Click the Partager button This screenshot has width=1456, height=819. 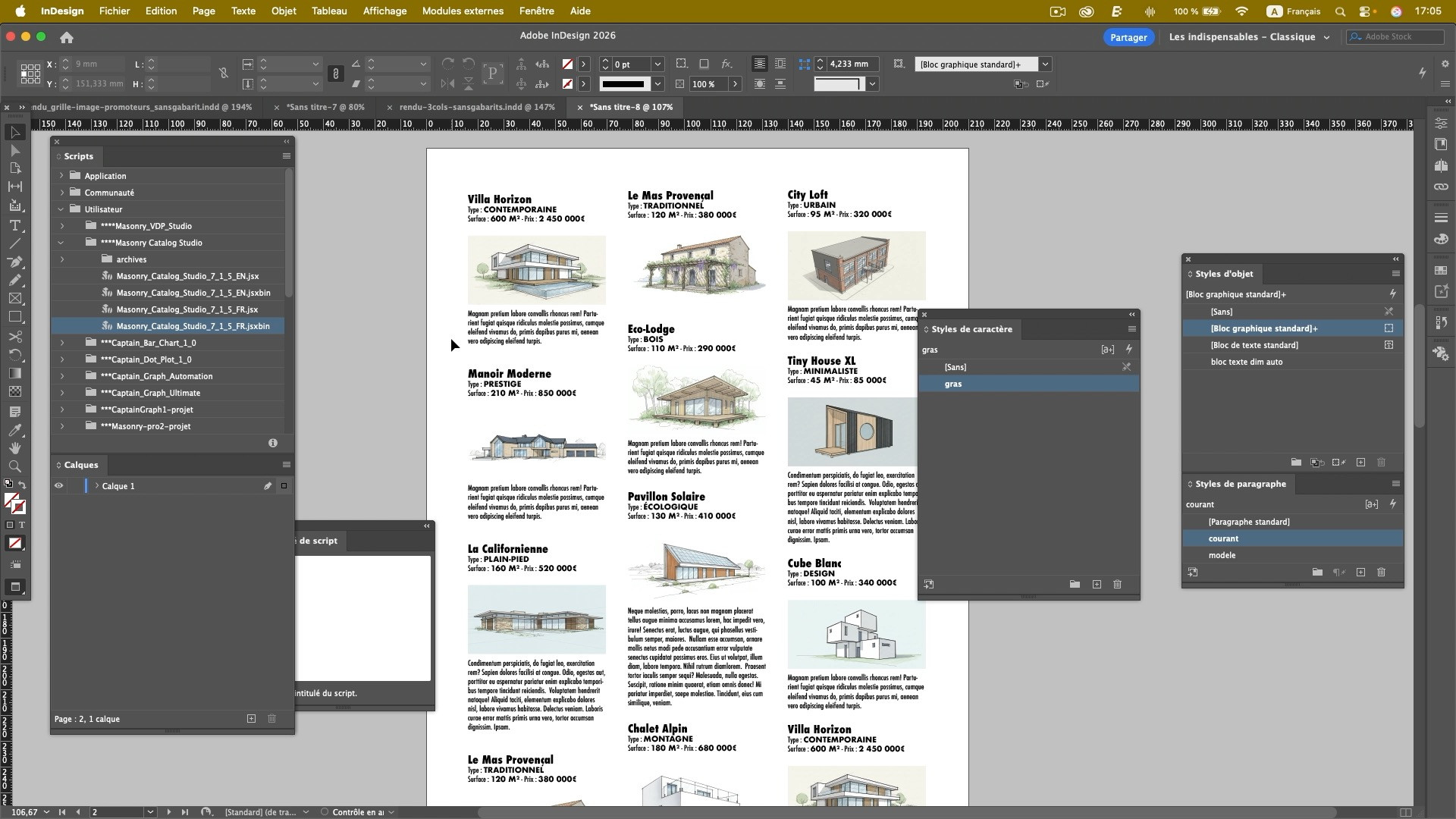click(1128, 37)
